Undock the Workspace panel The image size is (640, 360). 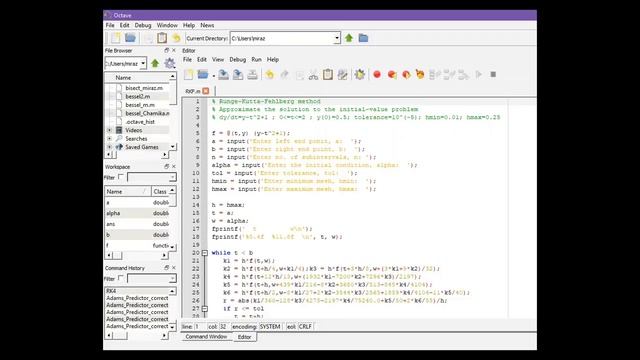click(167, 167)
